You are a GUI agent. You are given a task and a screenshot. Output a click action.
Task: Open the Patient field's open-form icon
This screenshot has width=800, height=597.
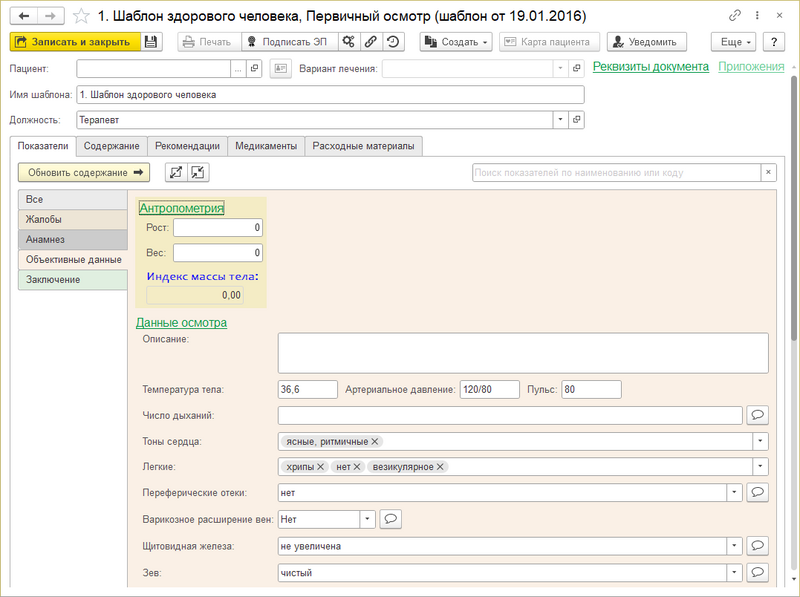coord(254,68)
